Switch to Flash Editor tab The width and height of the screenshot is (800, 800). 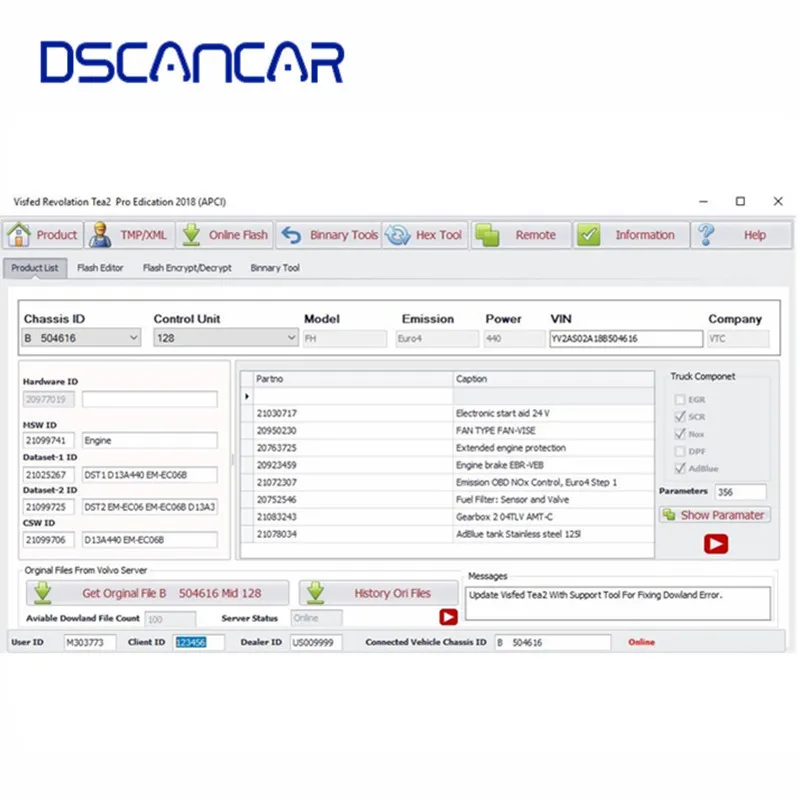100,268
